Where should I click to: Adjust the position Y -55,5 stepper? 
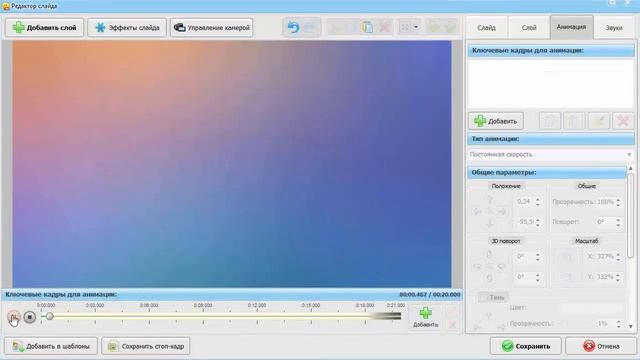[x=538, y=222]
